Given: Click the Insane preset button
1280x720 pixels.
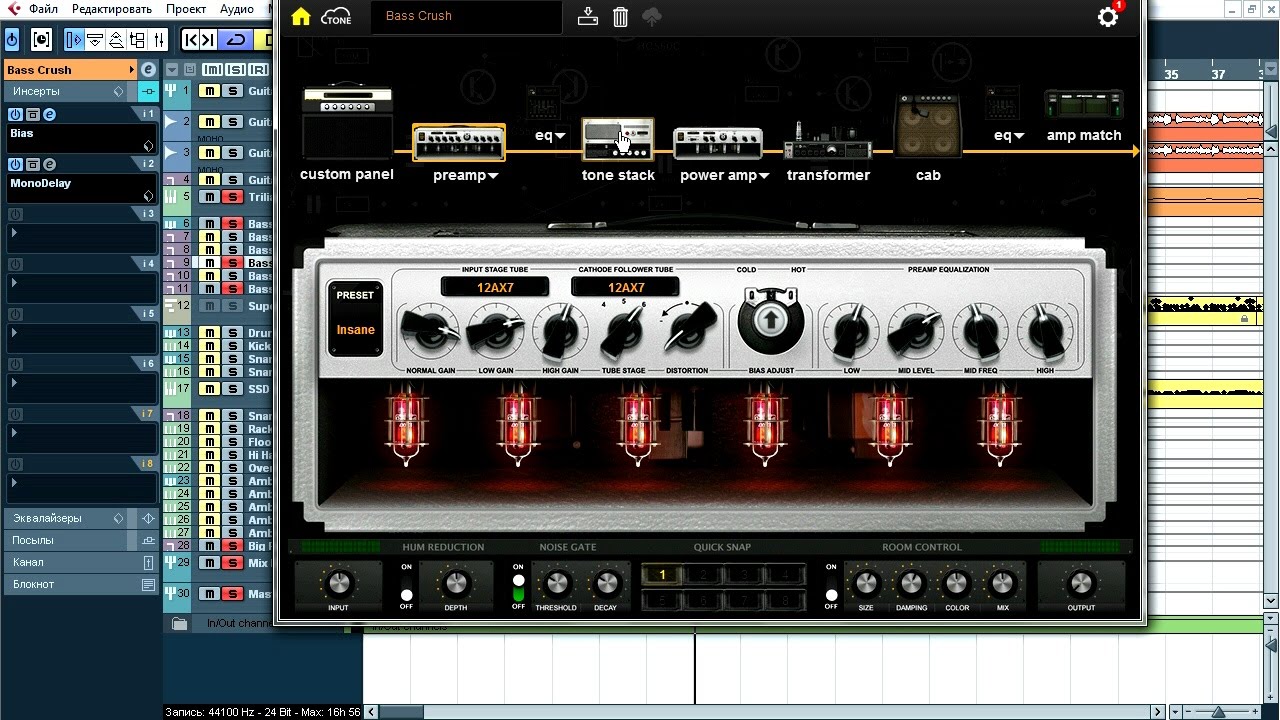Looking at the screenshot, I should [355, 330].
